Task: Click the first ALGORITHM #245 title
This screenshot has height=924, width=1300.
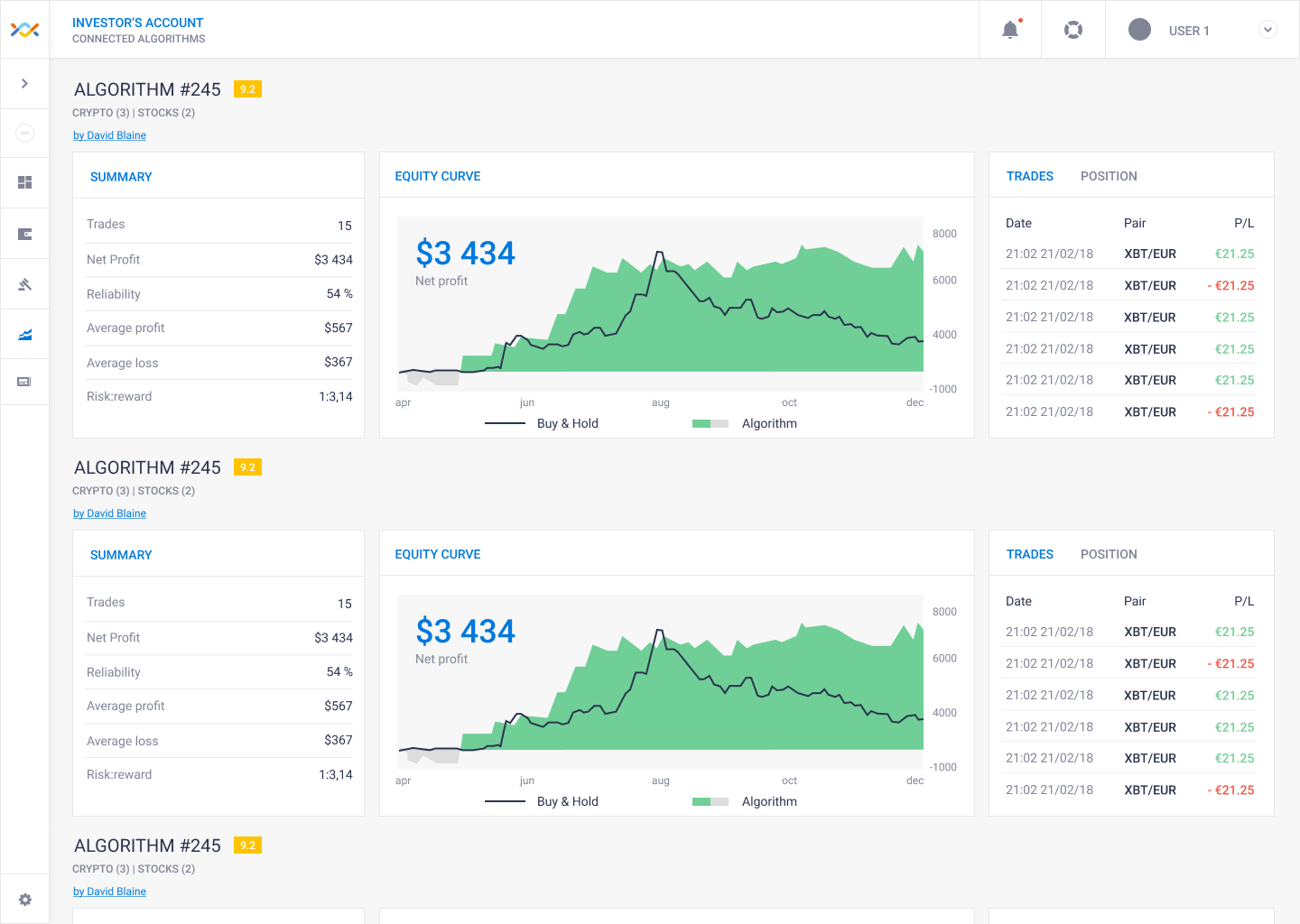Action: pyautogui.click(x=147, y=89)
